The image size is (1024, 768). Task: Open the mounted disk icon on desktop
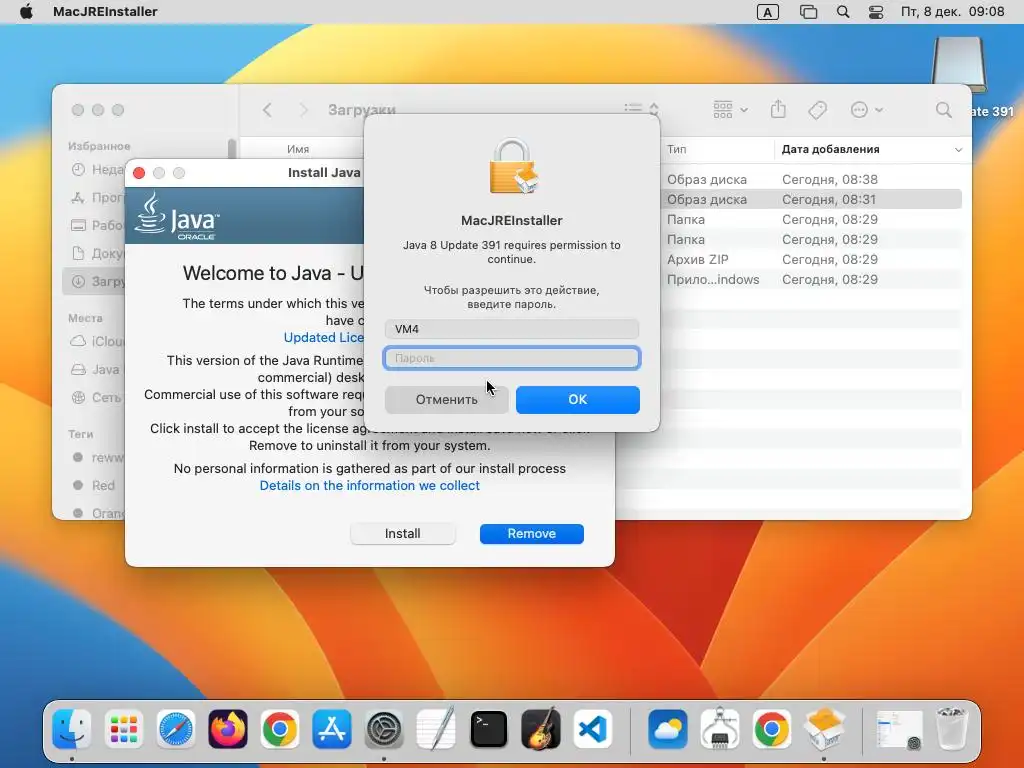[x=959, y=64]
